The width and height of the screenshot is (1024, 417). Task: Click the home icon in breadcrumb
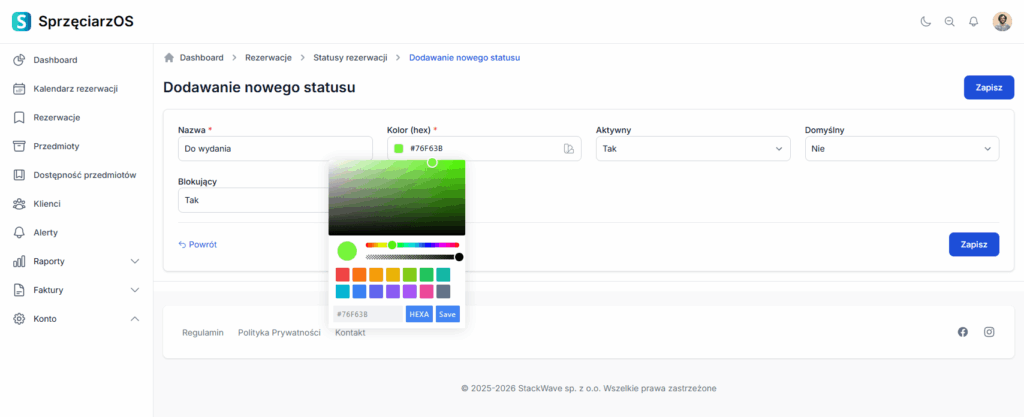coord(169,58)
